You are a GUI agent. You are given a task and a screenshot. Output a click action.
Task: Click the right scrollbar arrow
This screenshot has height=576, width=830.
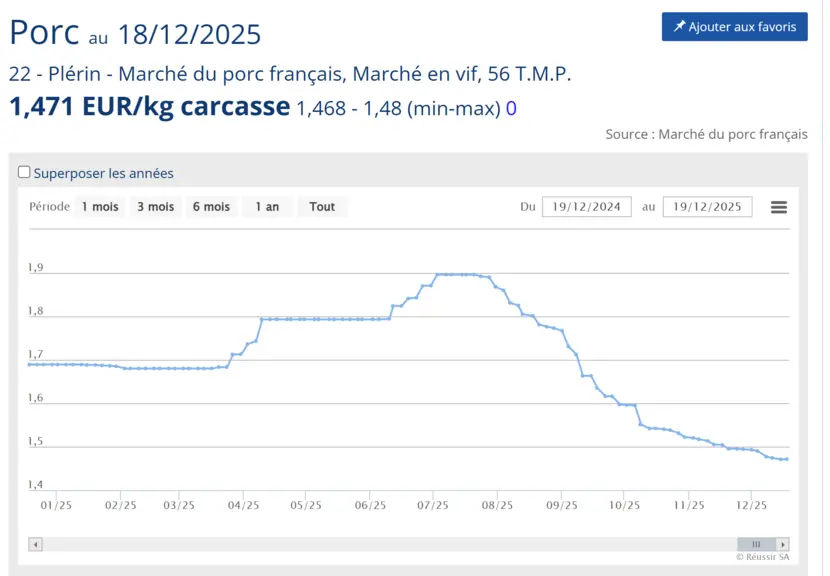782,544
